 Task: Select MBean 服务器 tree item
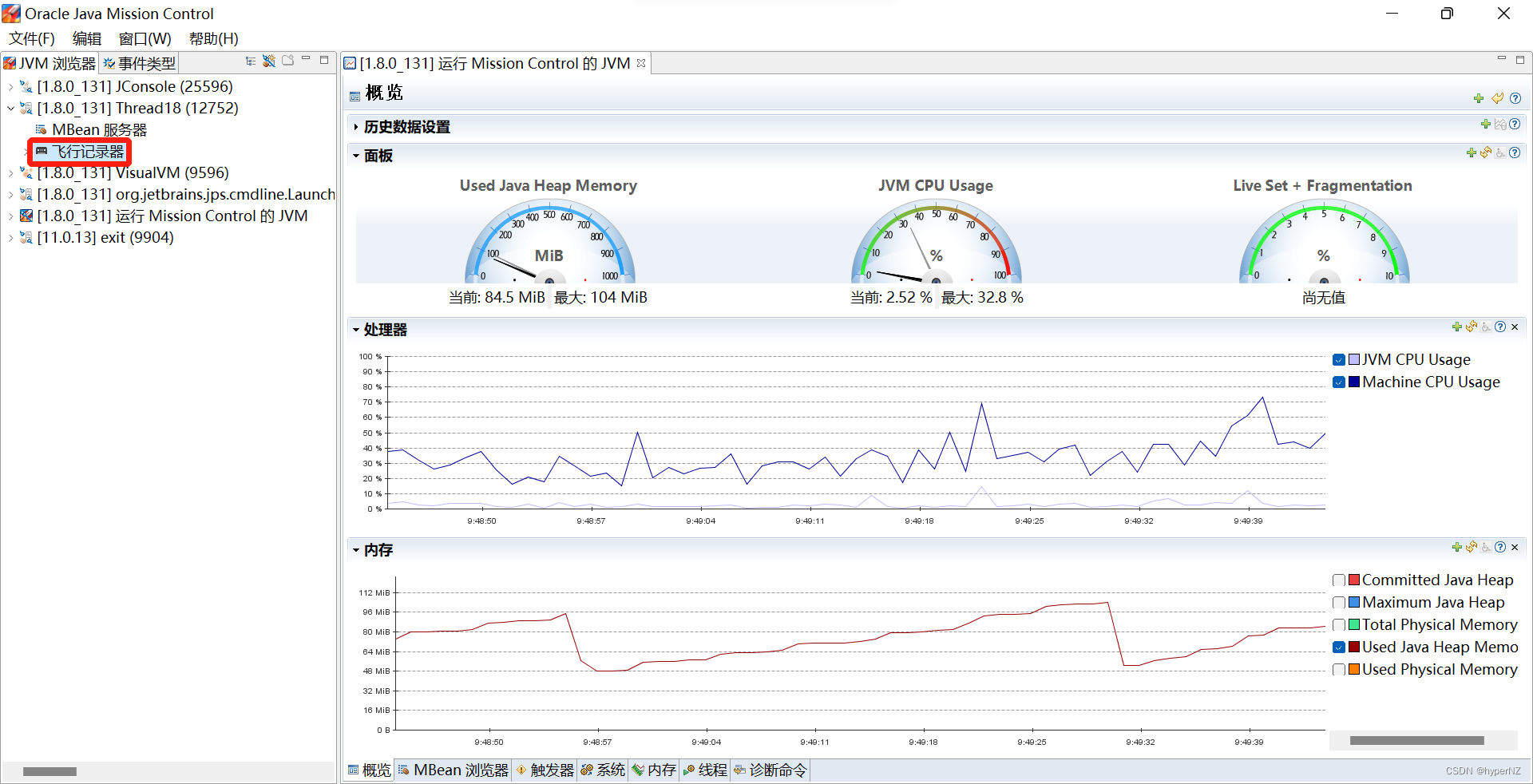coord(91,129)
